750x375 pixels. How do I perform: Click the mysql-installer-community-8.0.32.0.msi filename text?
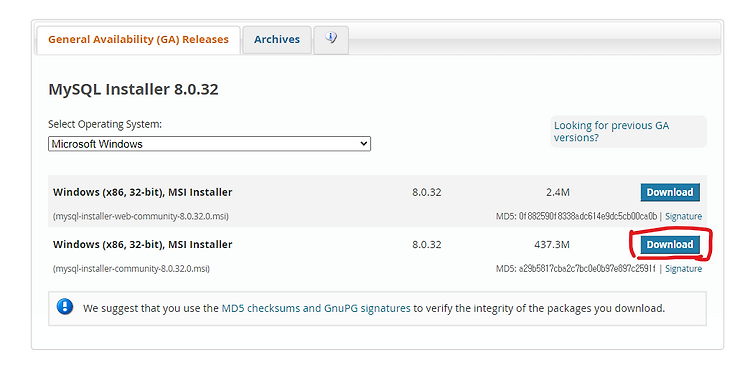(131, 269)
